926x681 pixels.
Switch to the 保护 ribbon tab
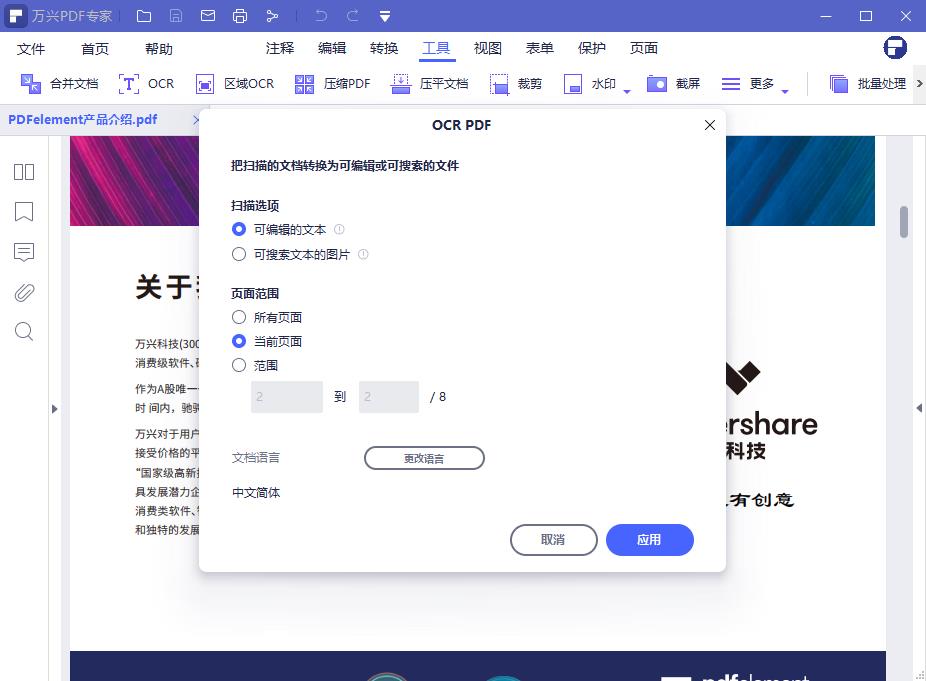(x=591, y=47)
